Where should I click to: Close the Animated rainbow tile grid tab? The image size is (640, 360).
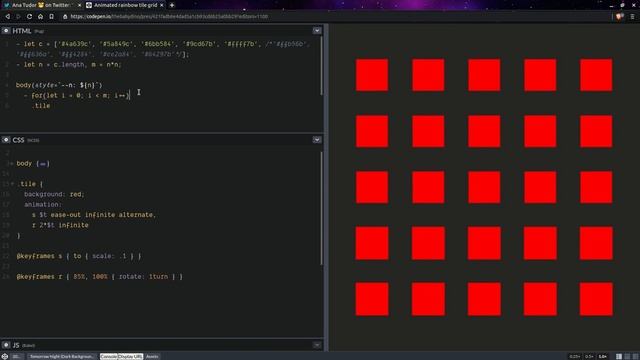[162, 5]
